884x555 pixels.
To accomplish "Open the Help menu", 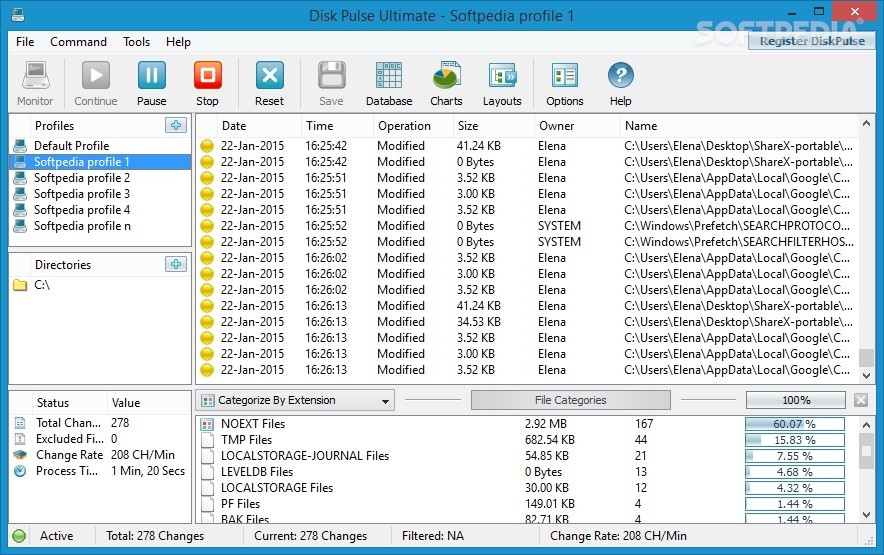I will 178,42.
